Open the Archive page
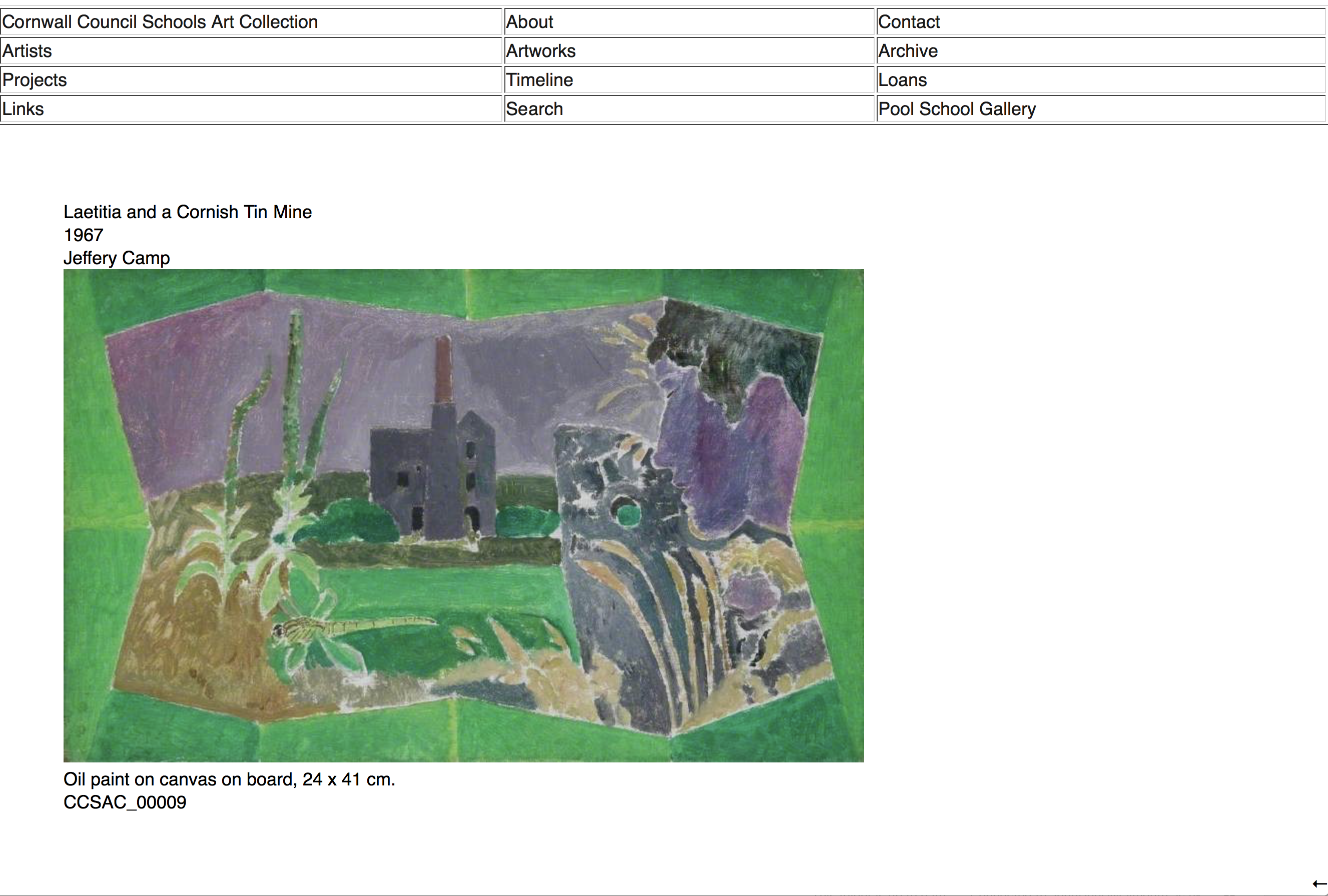The image size is (1328, 896). click(908, 51)
